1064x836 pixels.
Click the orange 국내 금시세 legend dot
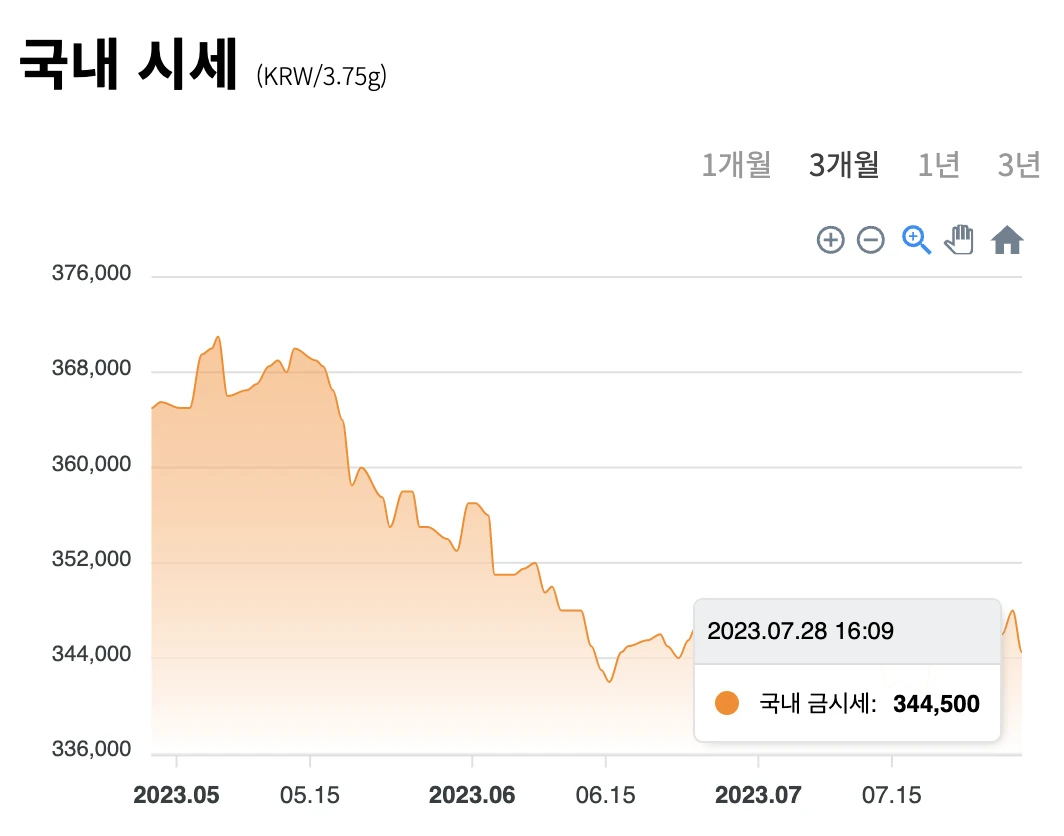pos(726,703)
